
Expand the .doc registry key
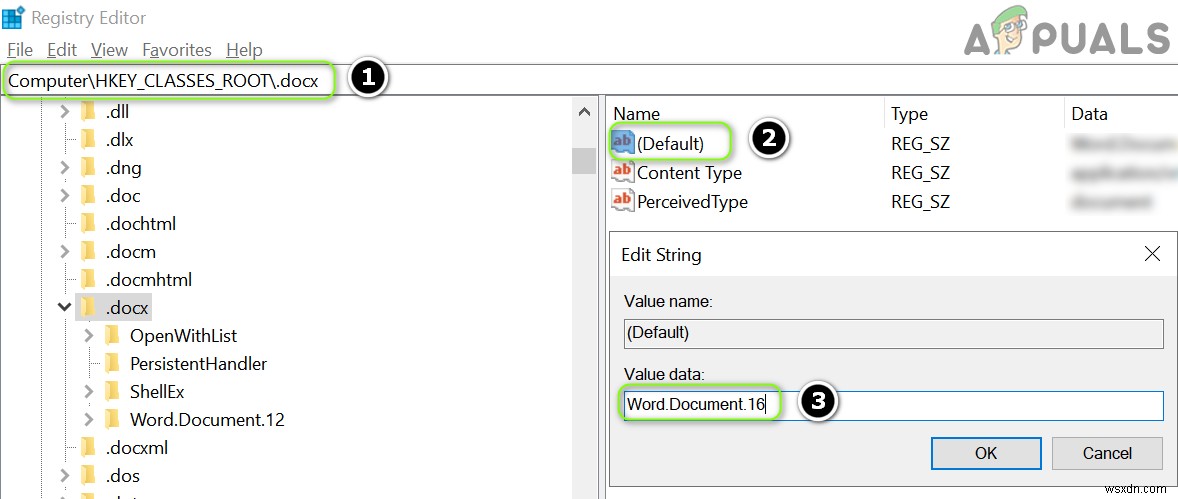point(65,195)
